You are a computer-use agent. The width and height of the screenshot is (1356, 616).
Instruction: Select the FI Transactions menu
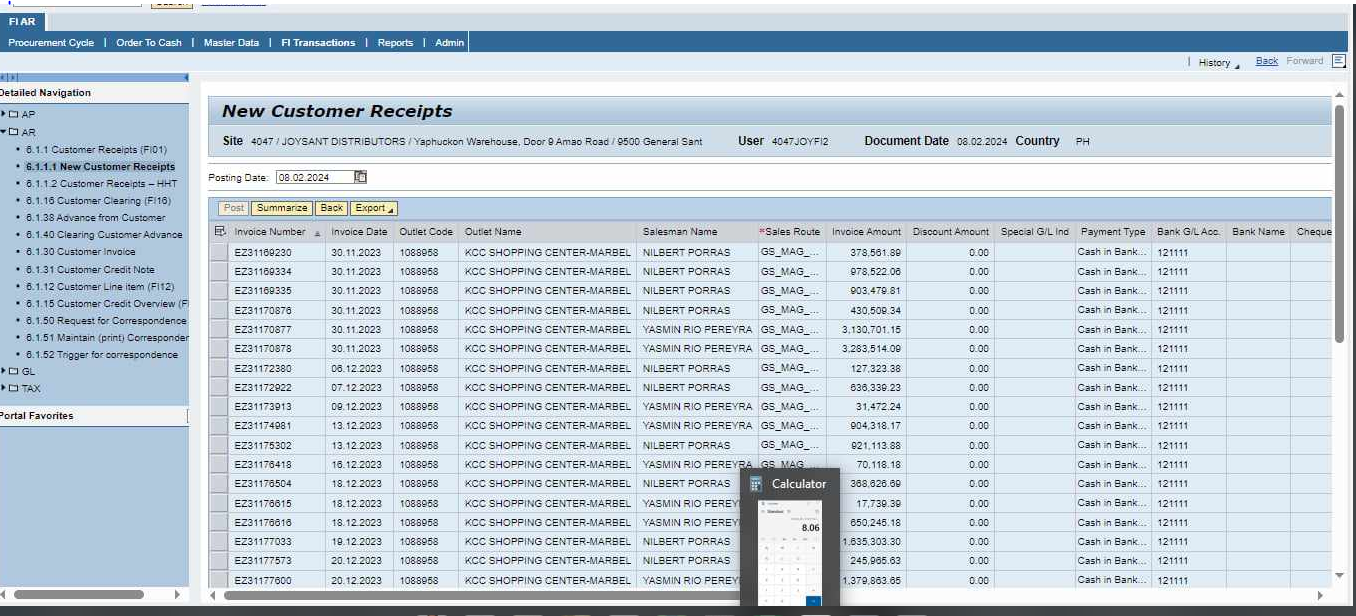[318, 42]
